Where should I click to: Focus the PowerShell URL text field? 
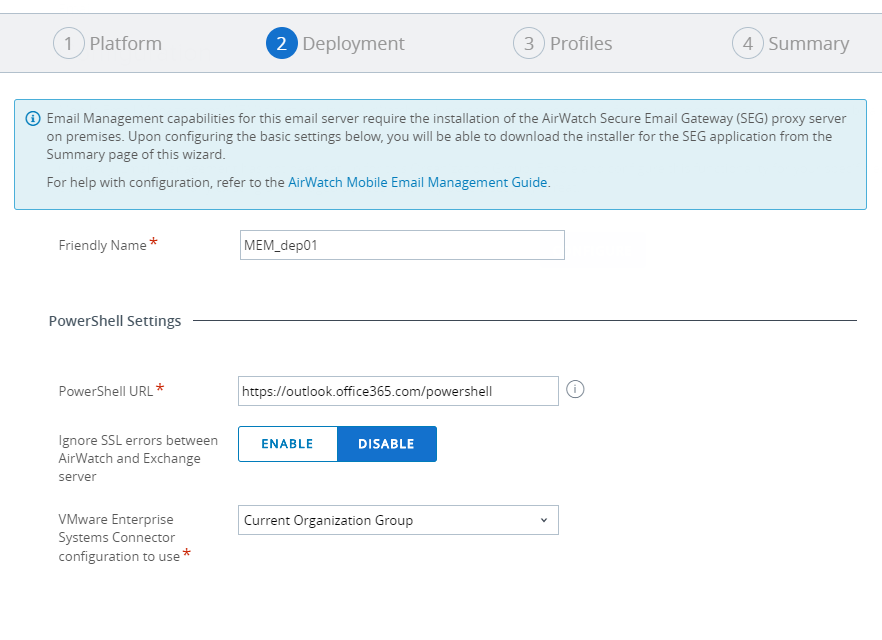pos(398,391)
